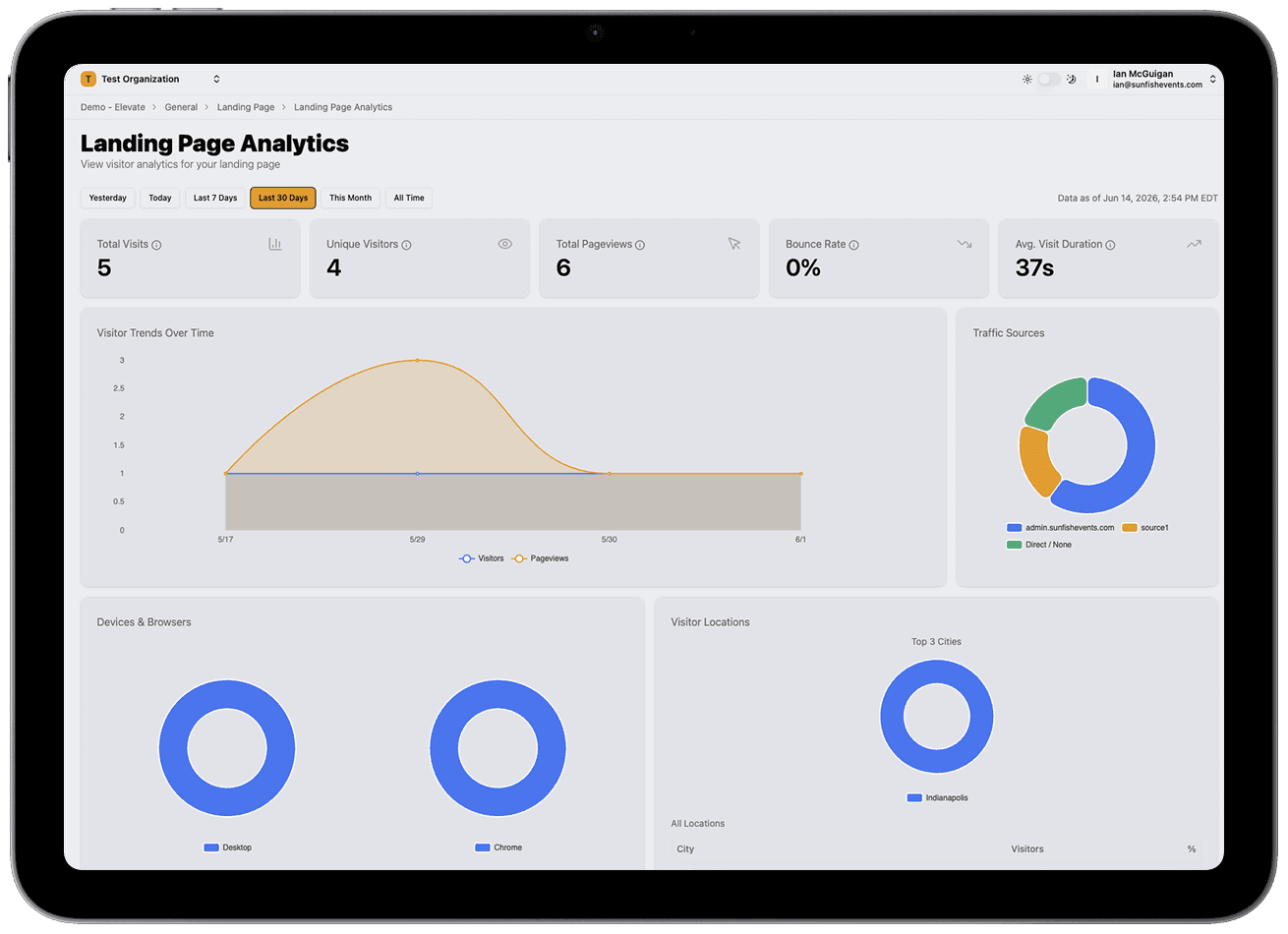Click the orange segment of Traffic Sources donut
The width and height of the screenshot is (1288, 934).
coord(1034,460)
